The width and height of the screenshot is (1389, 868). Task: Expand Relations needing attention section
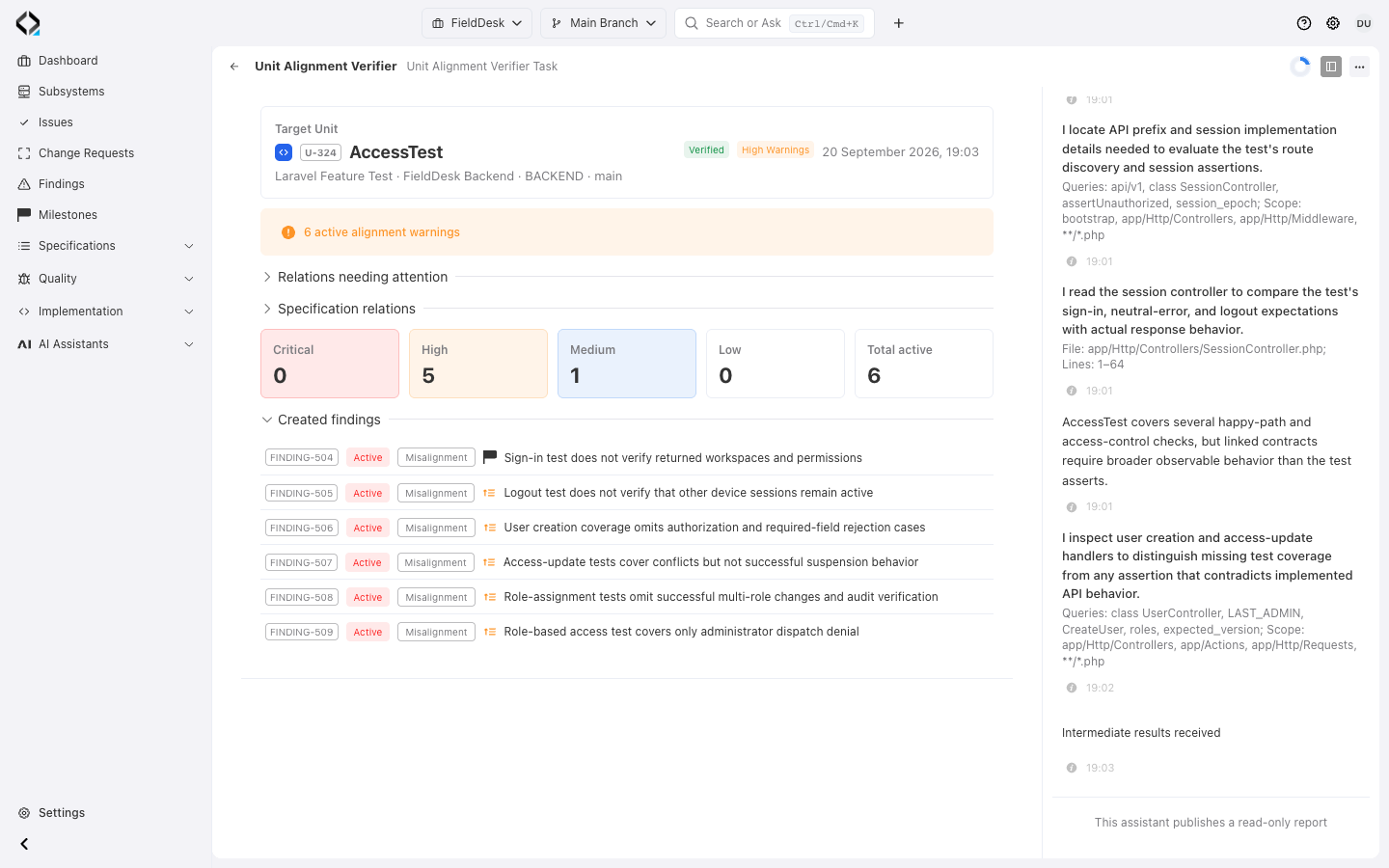[355, 277]
